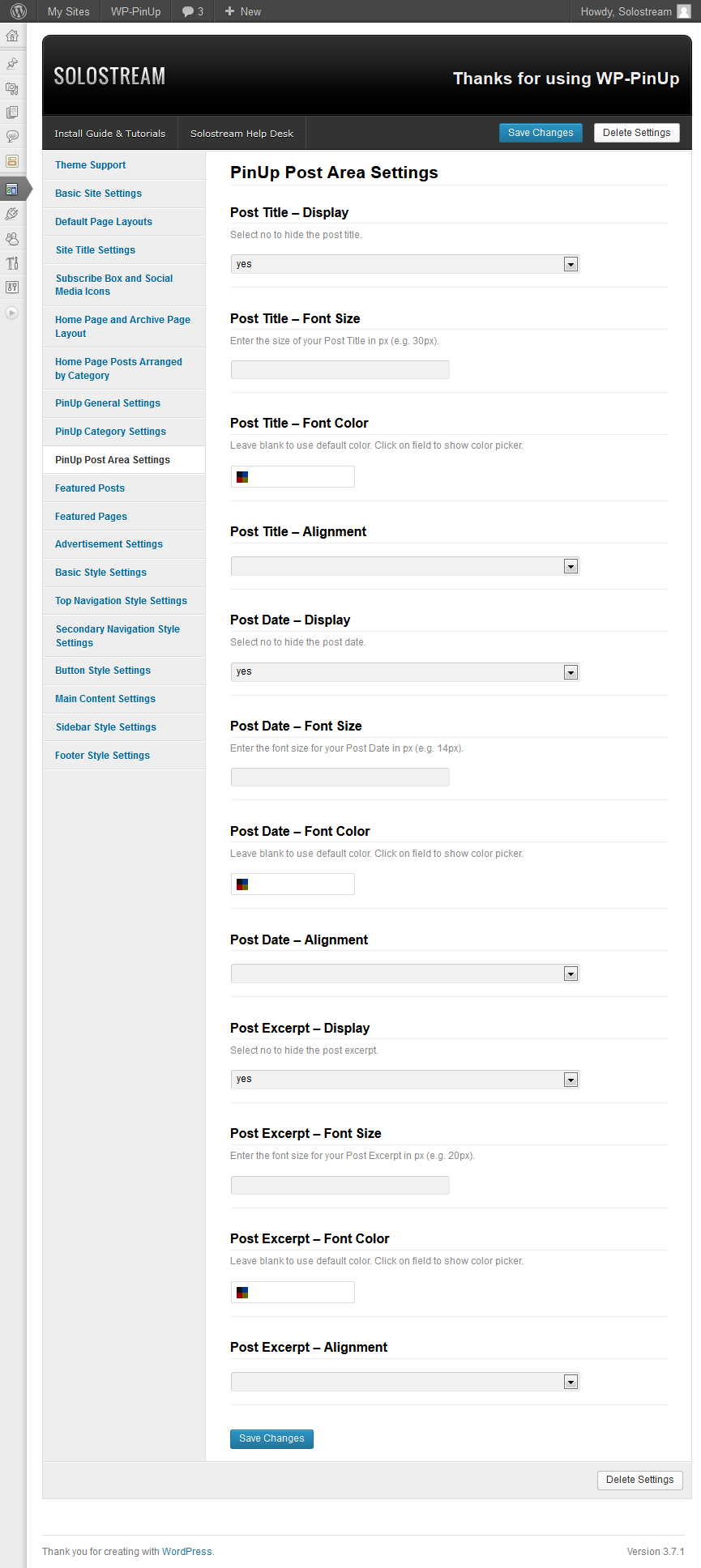This screenshot has height=1568, width=701.
Task: Open the Tools hammer icon
Action: click(12, 262)
